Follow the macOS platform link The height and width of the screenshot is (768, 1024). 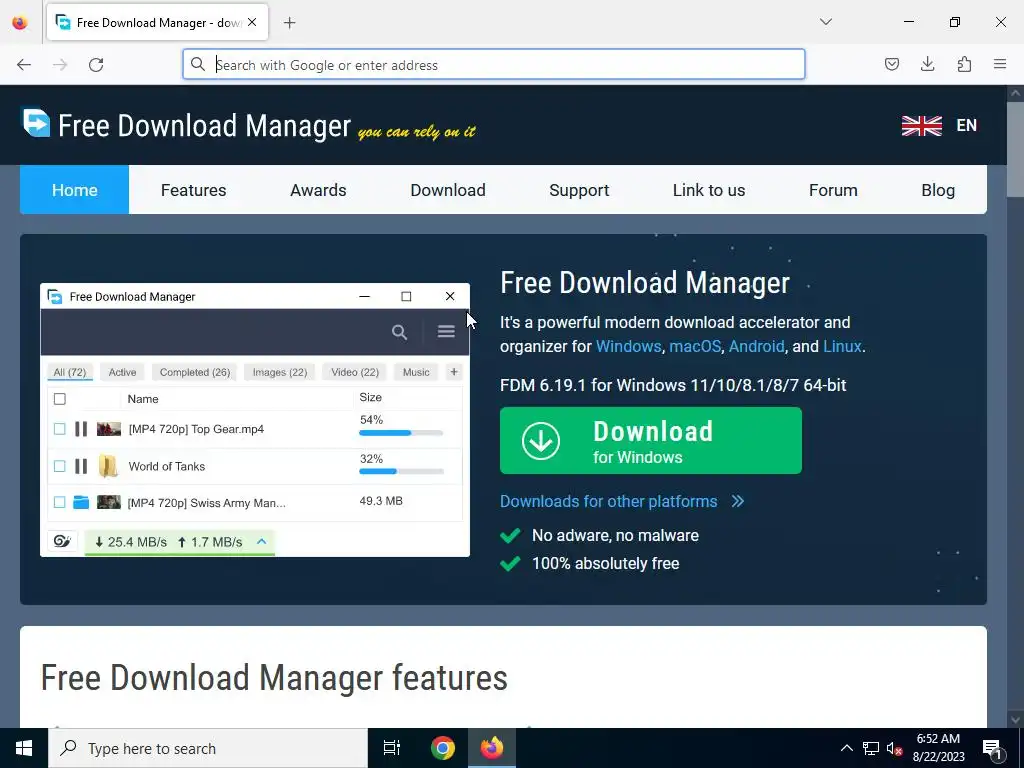tap(695, 346)
